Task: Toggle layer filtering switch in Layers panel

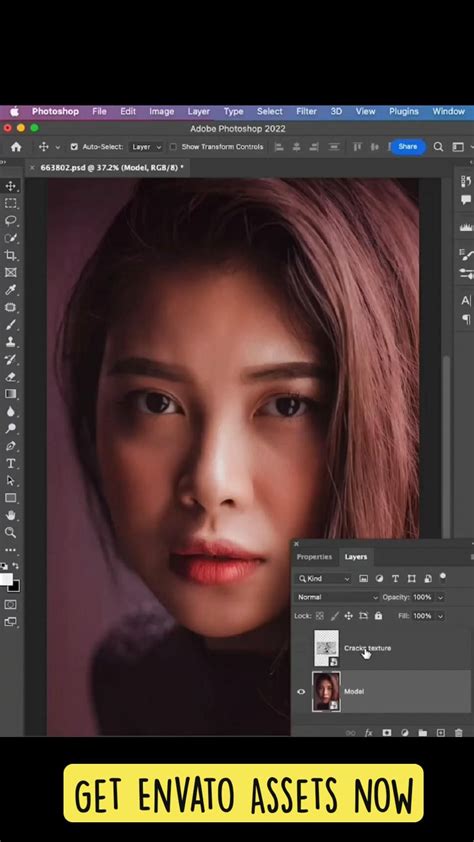Action: point(443,577)
